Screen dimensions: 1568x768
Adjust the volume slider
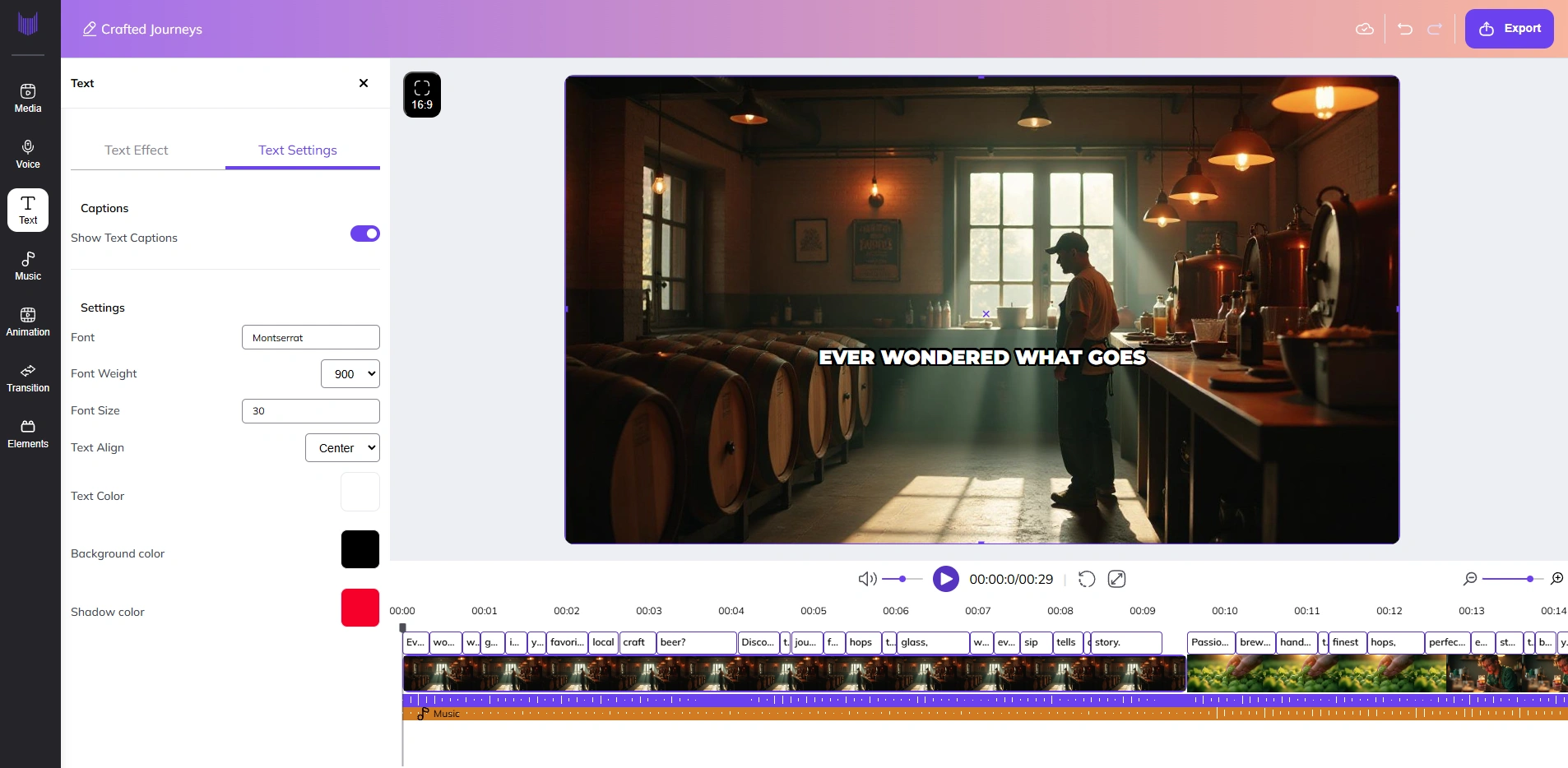pyautogui.click(x=902, y=579)
